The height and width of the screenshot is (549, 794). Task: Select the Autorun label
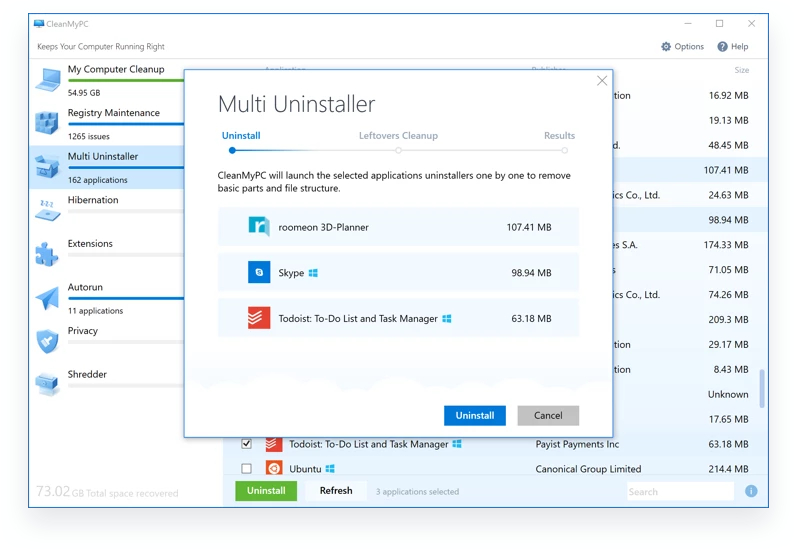(85, 287)
